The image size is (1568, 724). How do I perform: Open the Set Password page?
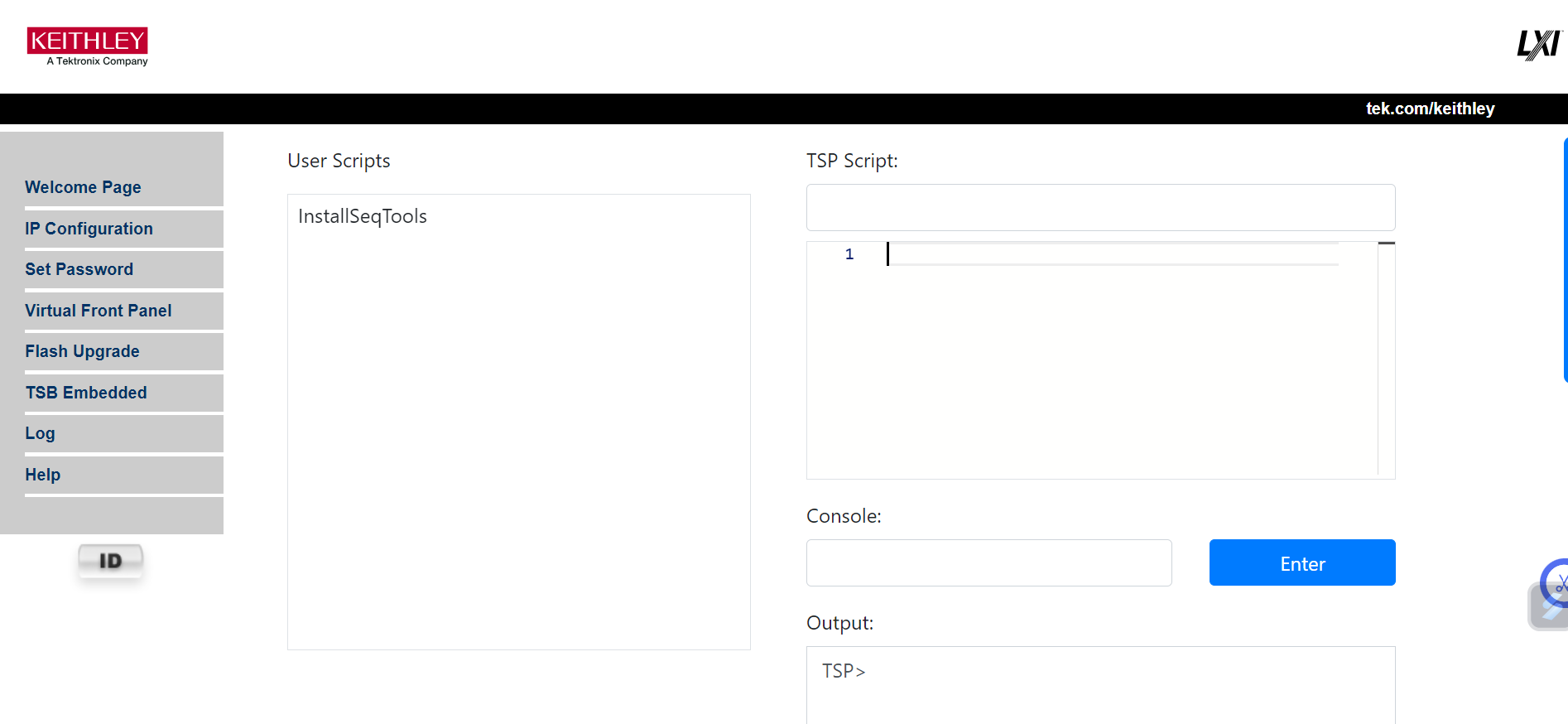pyautogui.click(x=79, y=269)
